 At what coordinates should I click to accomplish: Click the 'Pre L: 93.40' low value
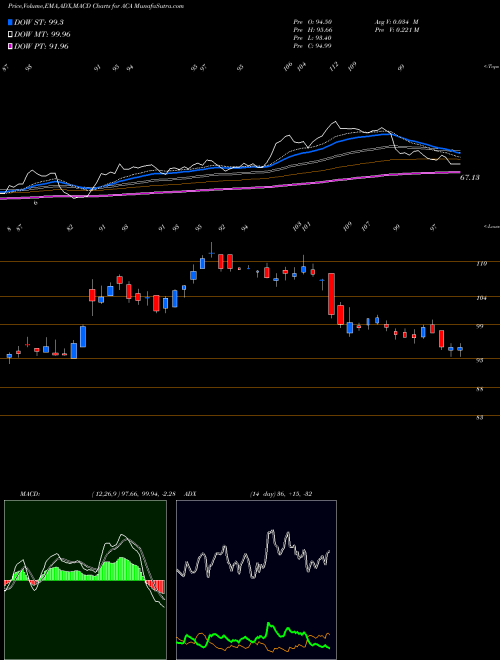[312, 38]
